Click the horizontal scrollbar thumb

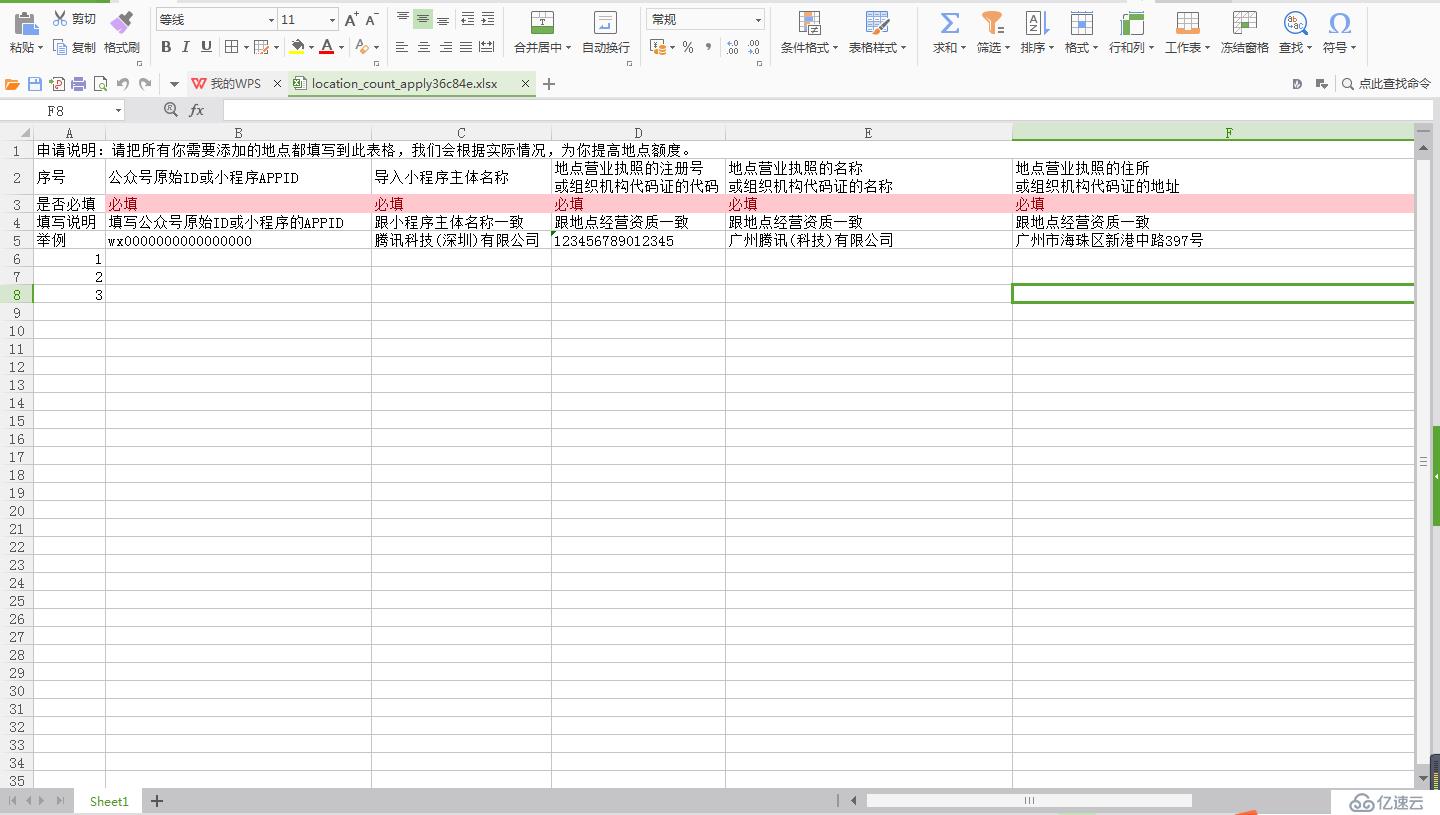[x=1029, y=801]
